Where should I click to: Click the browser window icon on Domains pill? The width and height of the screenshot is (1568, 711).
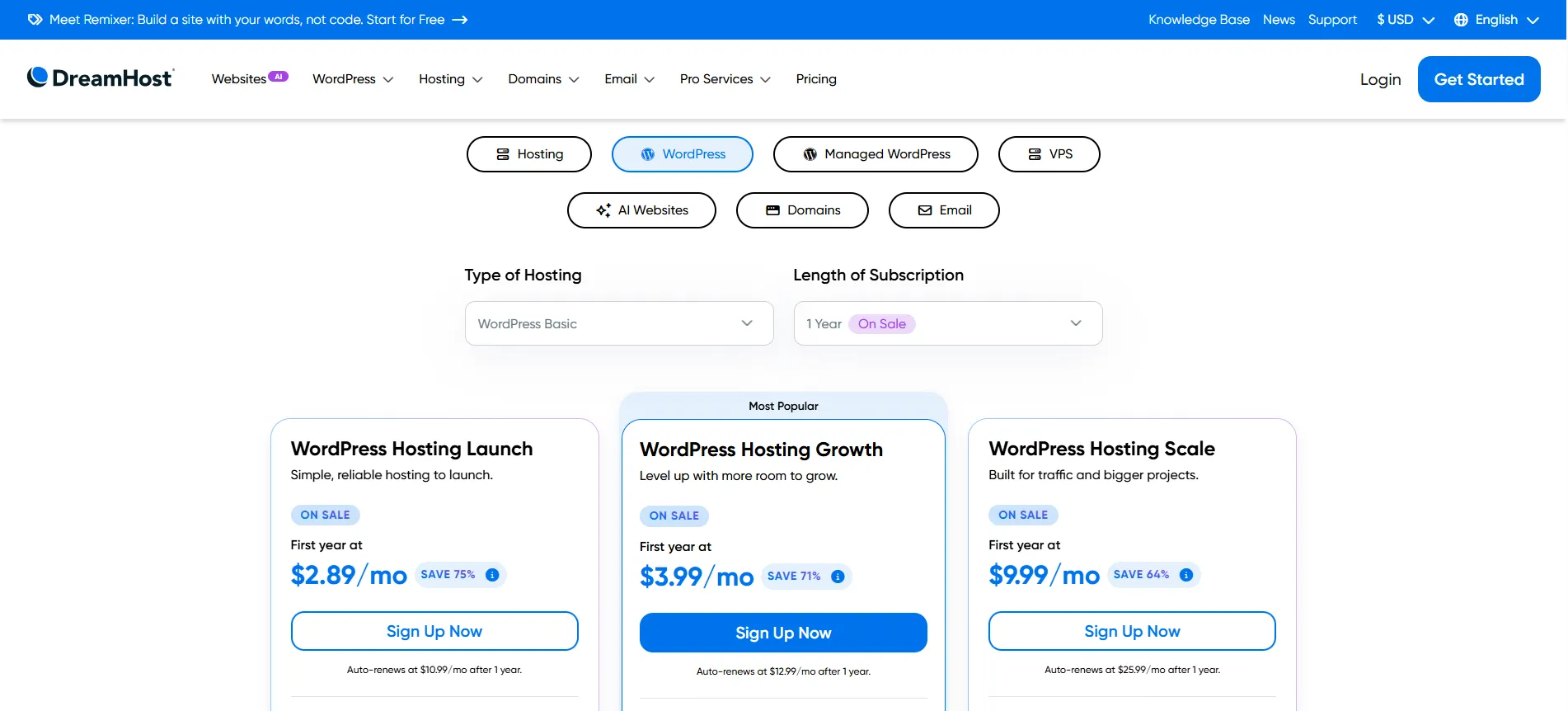coord(772,210)
